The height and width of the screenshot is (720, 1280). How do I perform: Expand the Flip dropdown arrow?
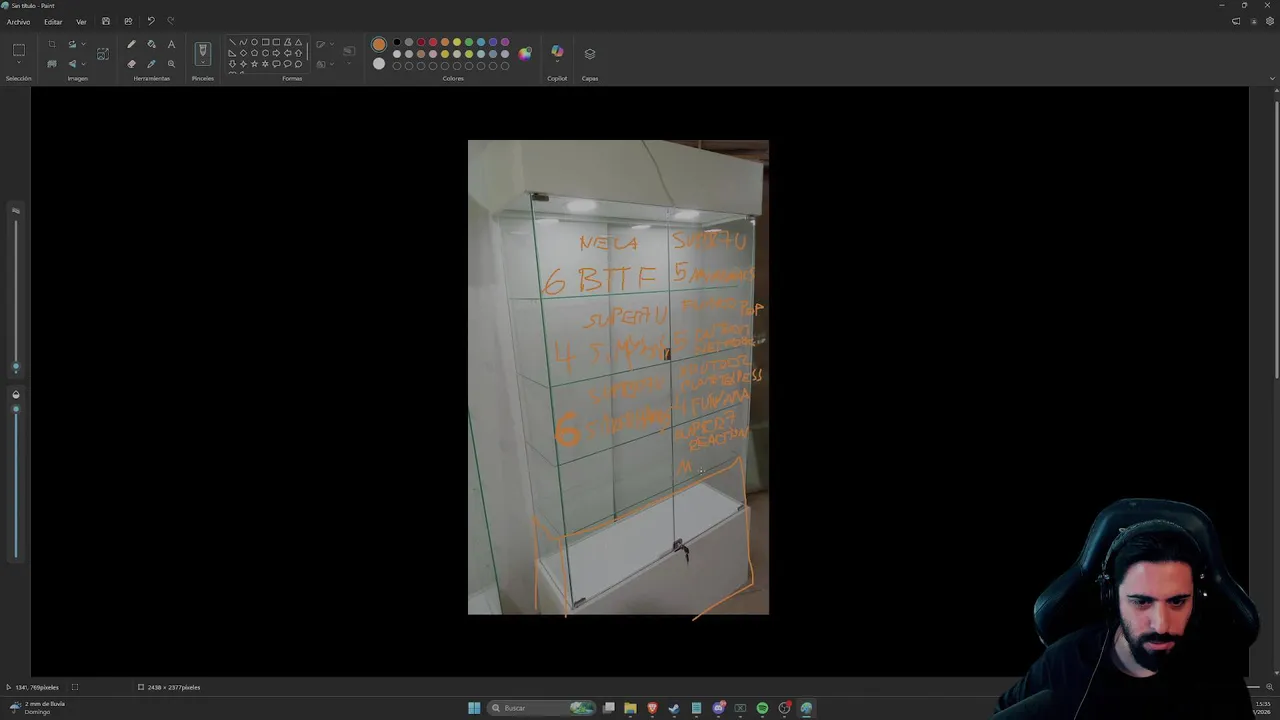83,64
